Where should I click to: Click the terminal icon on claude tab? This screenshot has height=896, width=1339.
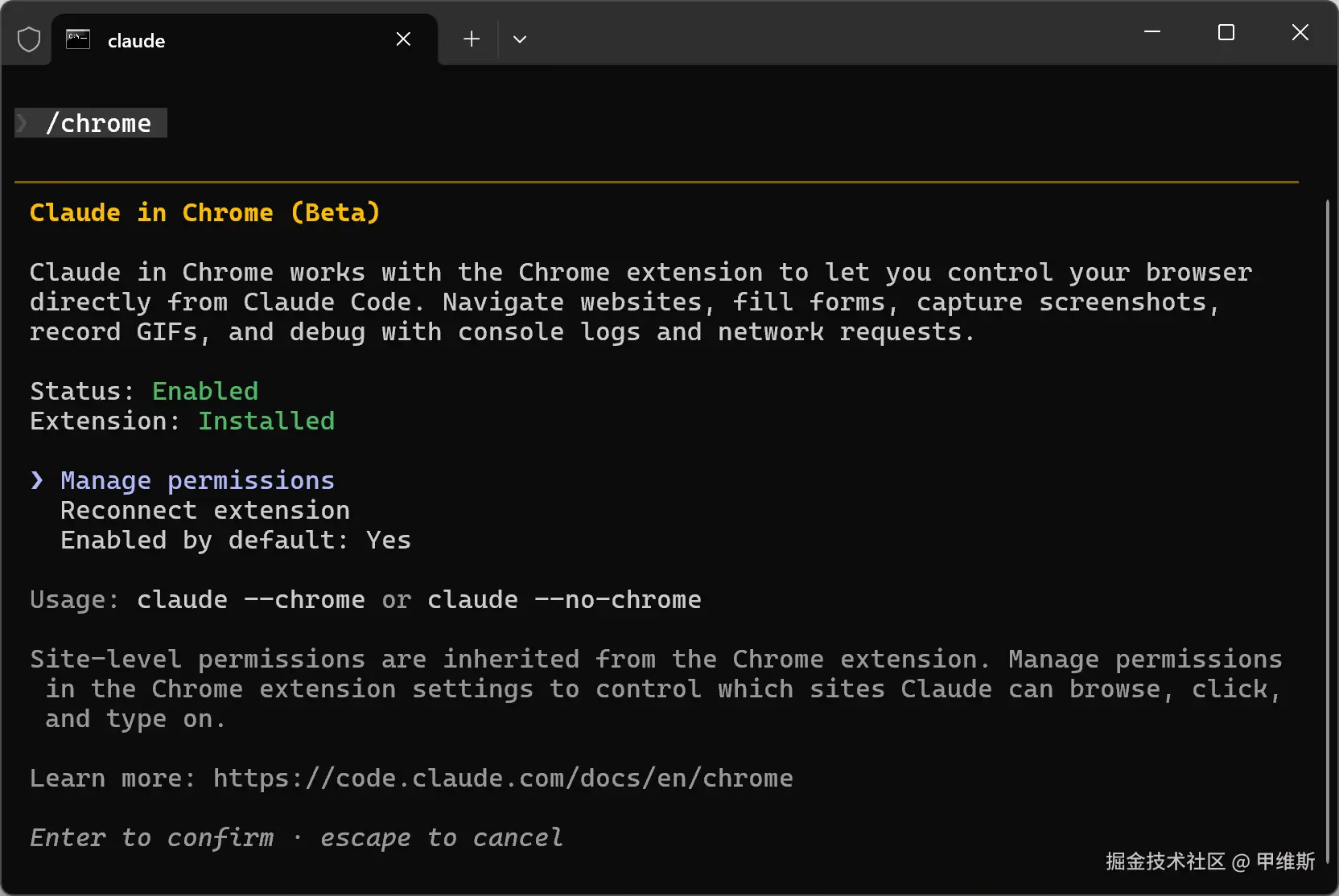(78, 39)
